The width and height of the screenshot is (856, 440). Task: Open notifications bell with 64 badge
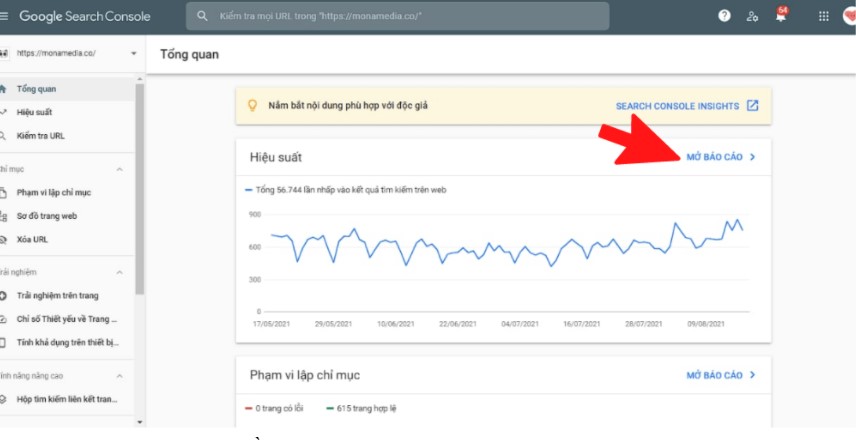tap(781, 15)
